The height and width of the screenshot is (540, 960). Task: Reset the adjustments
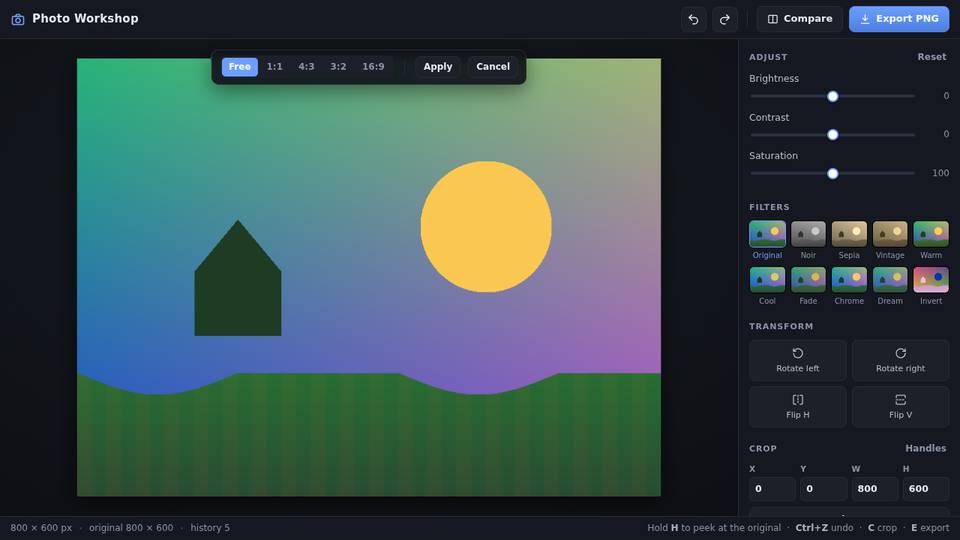pos(931,57)
